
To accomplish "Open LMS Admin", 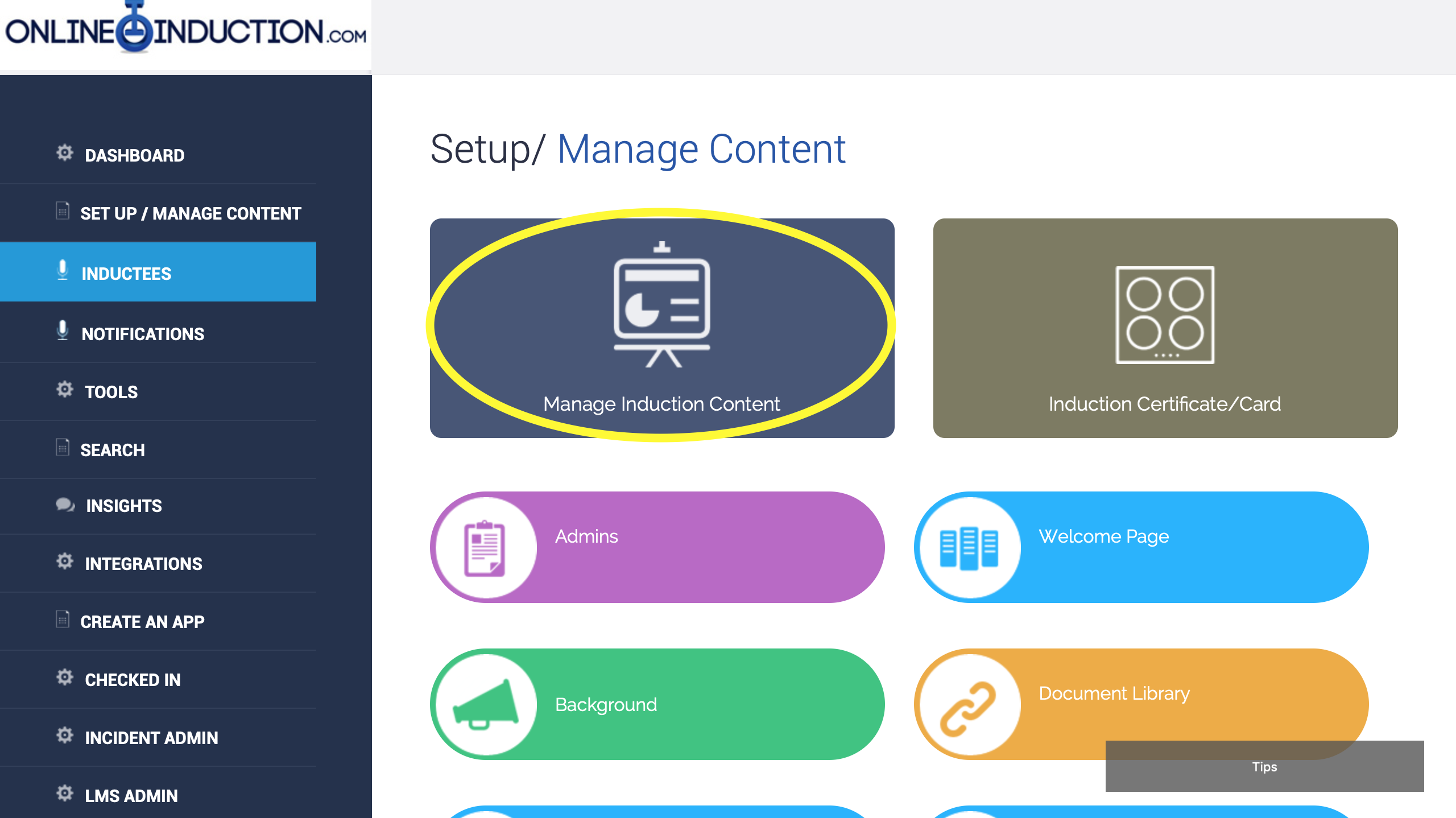I will pos(158,793).
